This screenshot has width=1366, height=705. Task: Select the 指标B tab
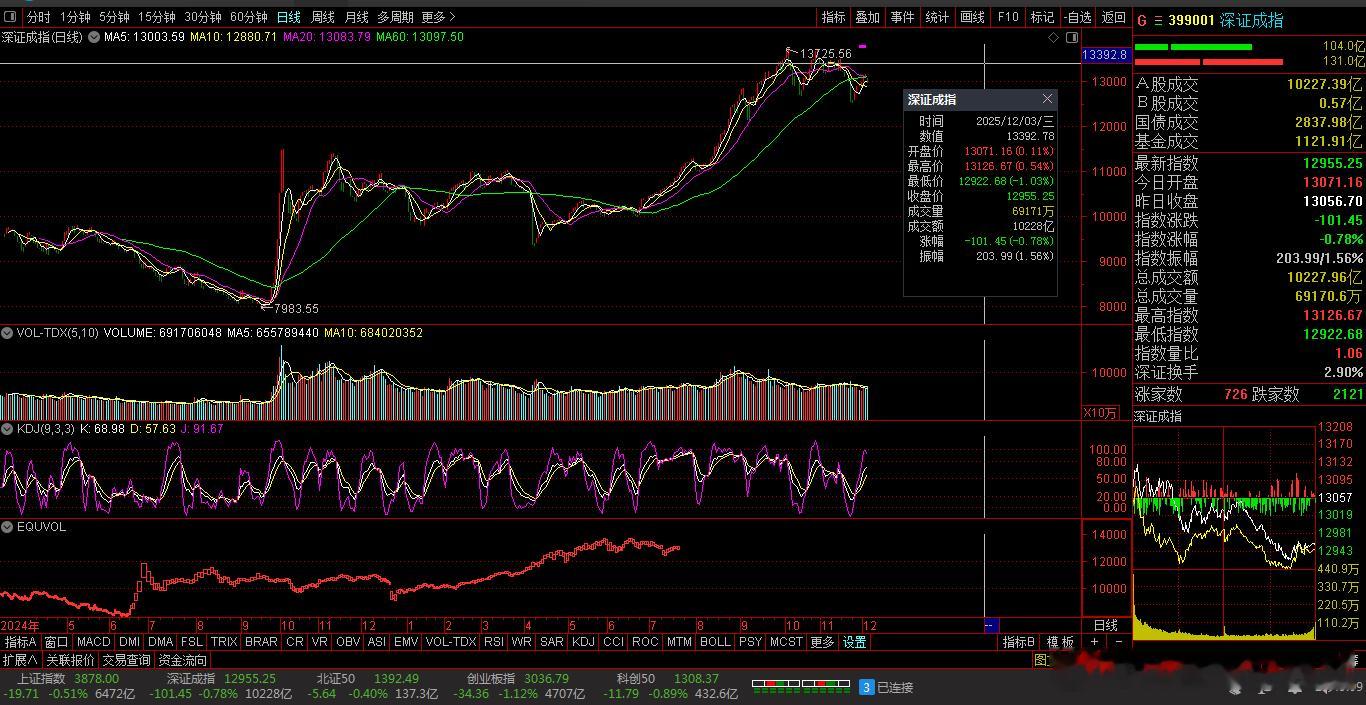(x=1018, y=642)
